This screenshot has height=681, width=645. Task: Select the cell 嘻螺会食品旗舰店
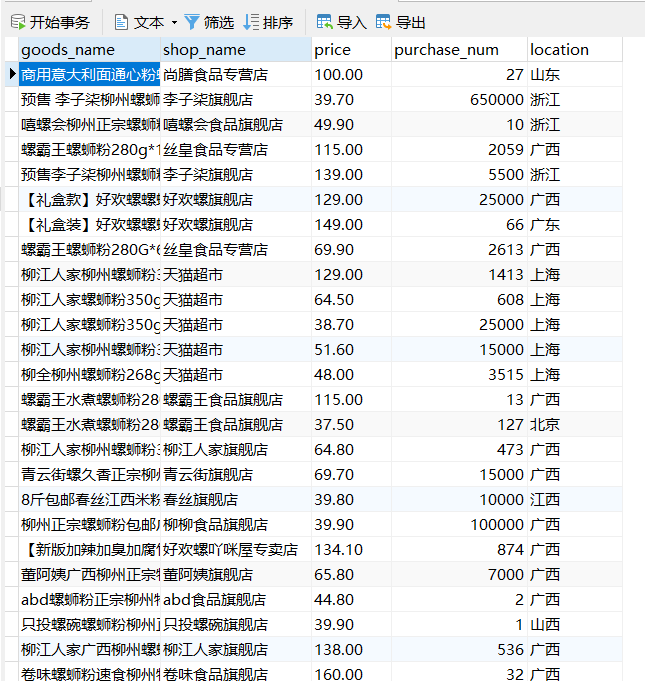(236, 125)
